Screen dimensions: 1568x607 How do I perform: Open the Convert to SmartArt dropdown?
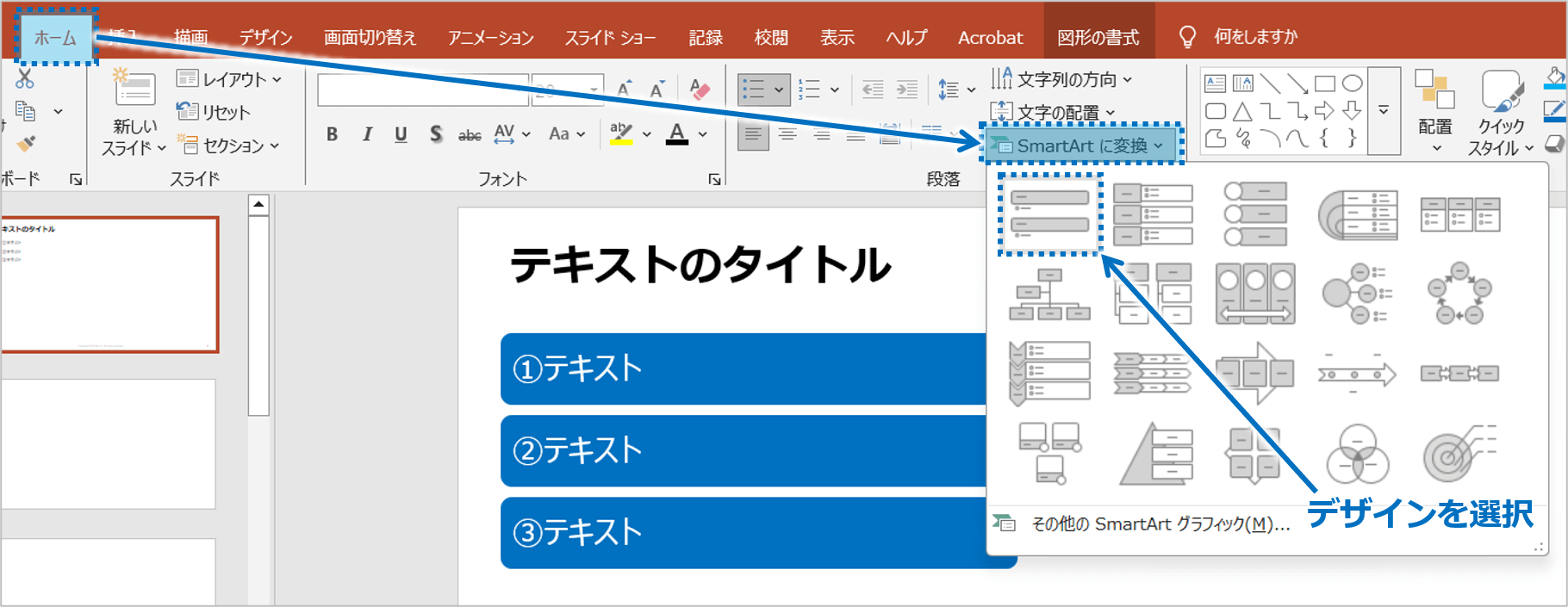(1081, 146)
